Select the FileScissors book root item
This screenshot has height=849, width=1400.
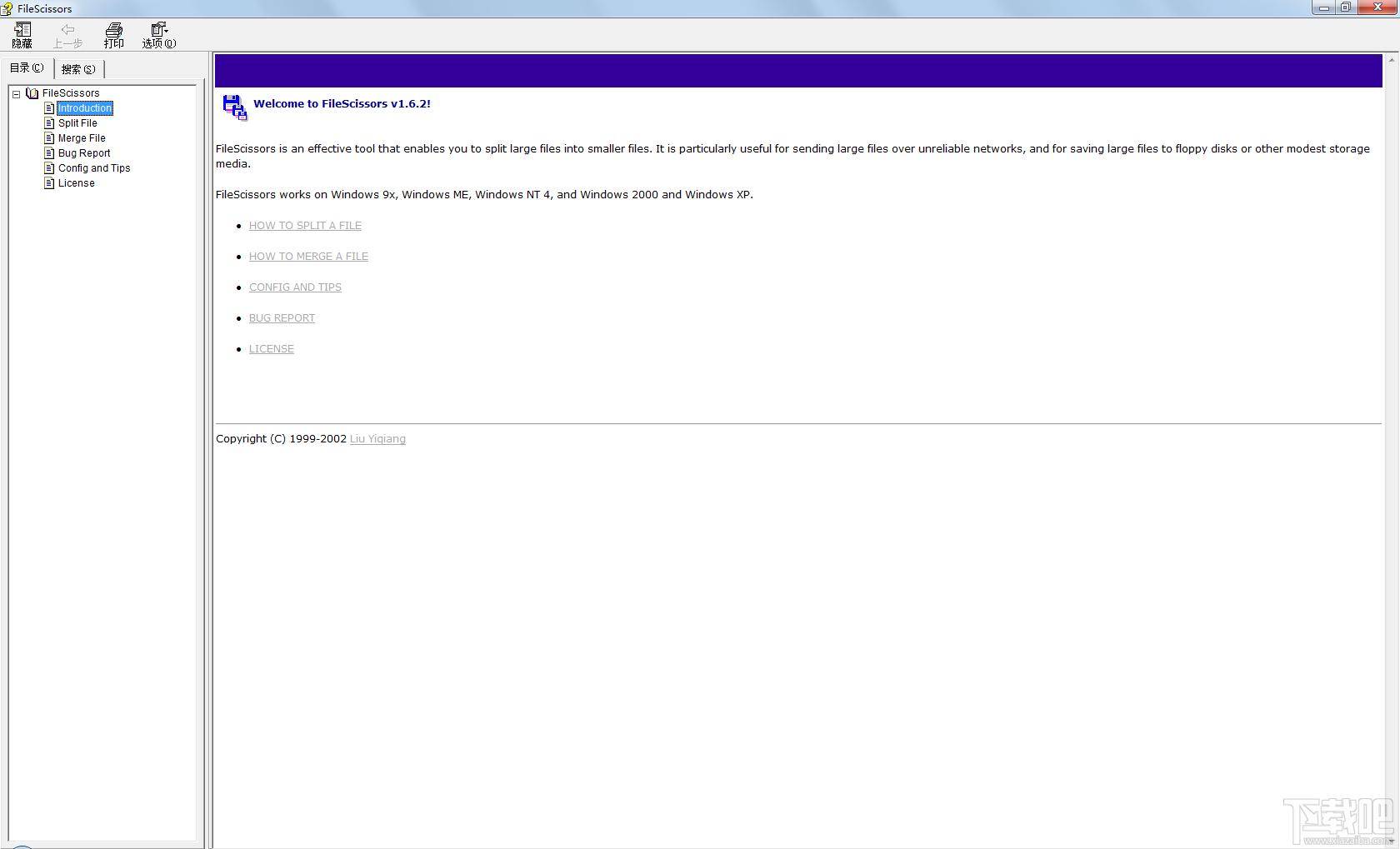pos(71,93)
